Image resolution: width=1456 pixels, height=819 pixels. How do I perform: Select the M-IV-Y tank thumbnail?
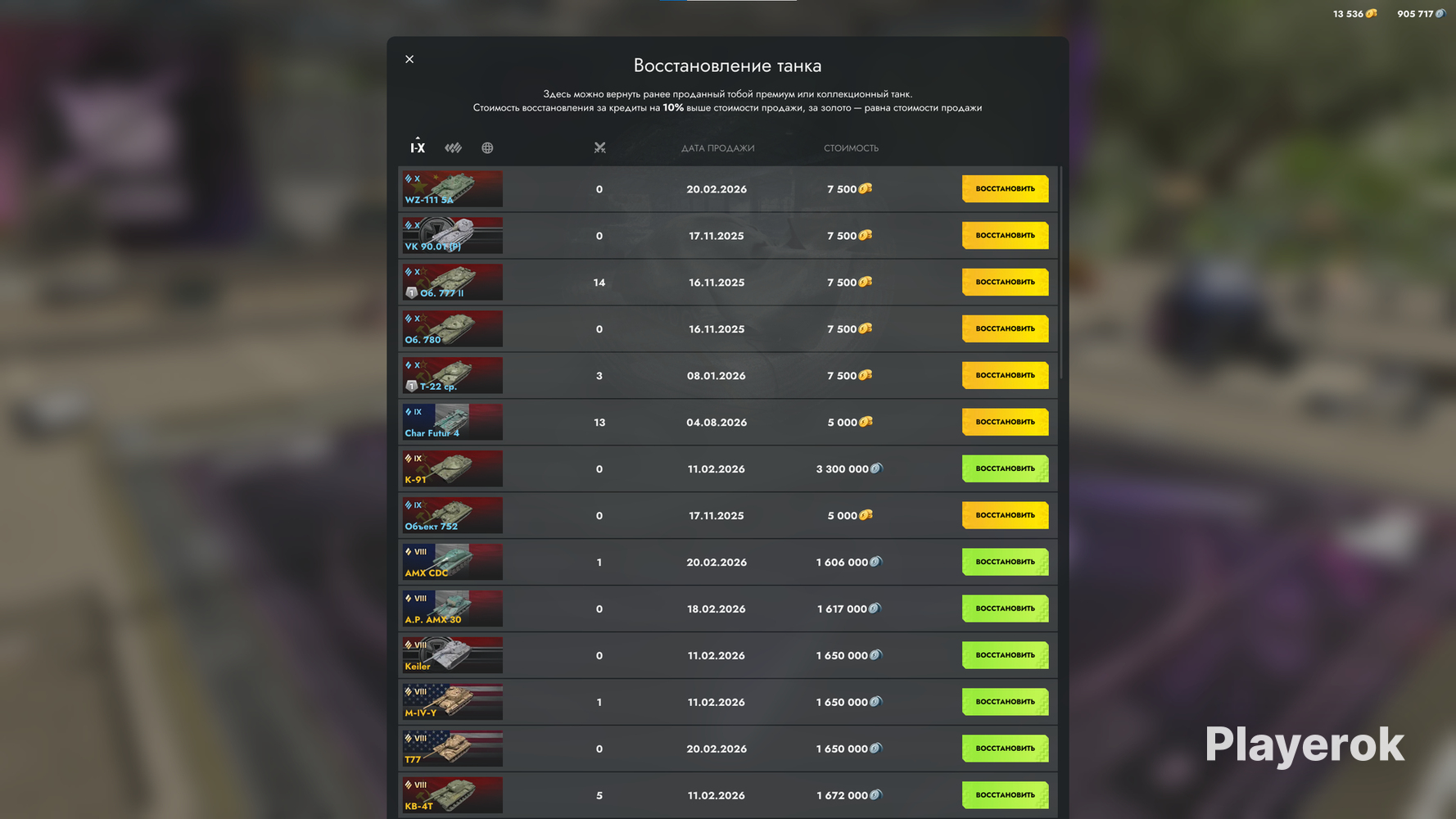tap(452, 702)
